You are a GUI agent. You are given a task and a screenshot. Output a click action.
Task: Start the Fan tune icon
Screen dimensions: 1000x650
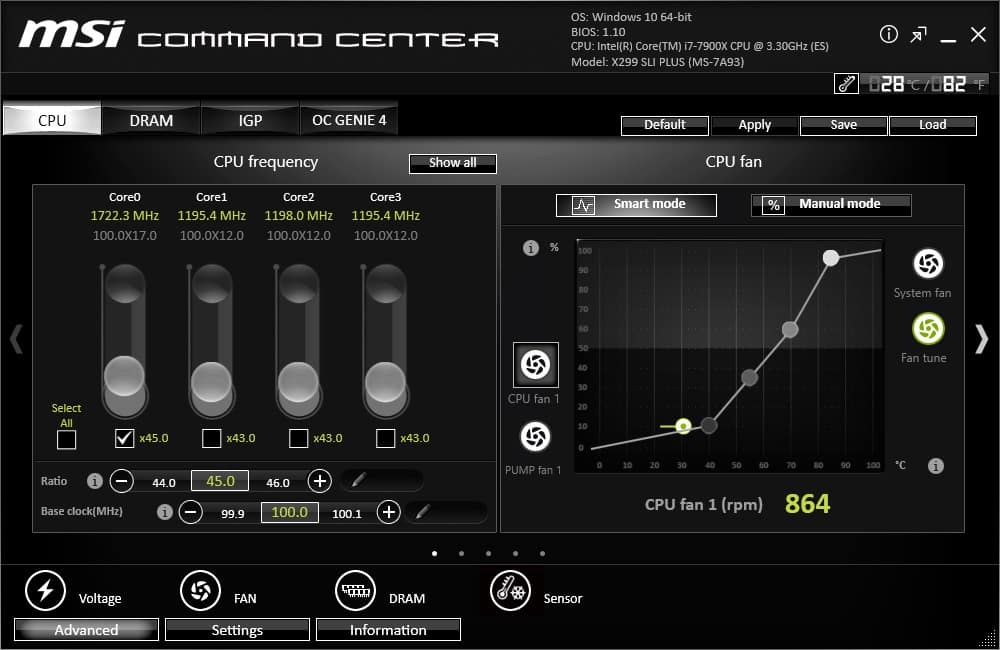928,329
